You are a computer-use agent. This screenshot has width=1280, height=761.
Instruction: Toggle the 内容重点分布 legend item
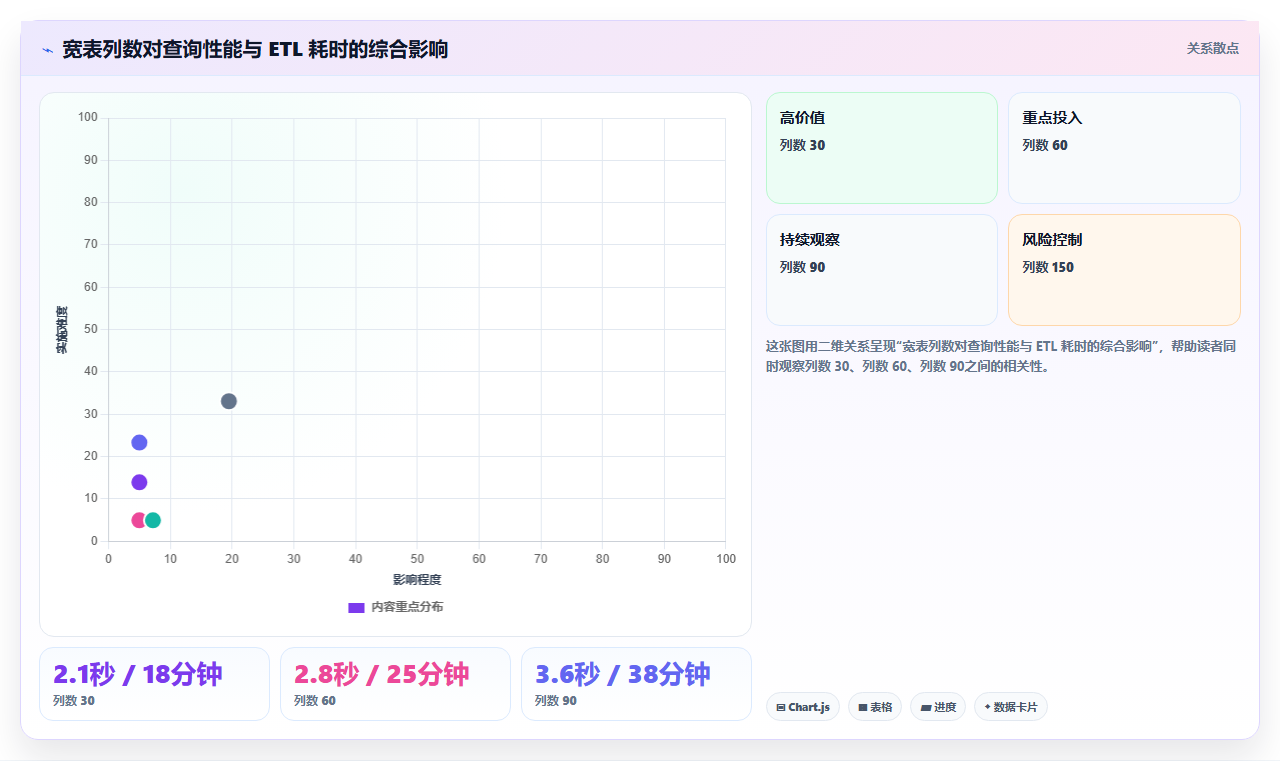pyautogui.click(x=396, y=607)
